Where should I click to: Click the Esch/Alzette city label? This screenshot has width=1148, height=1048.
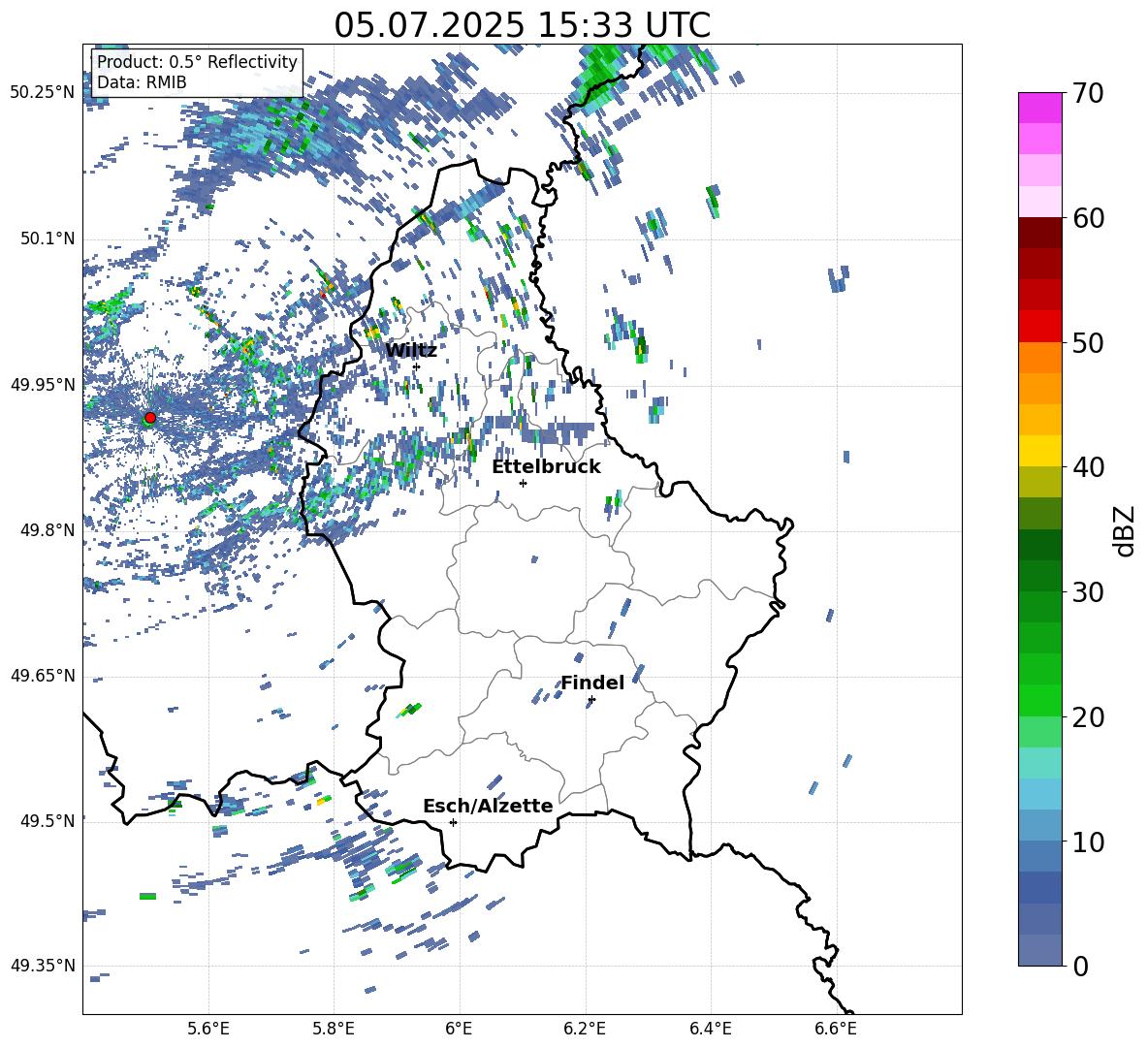pyautogui.click(x=488, y=806)
